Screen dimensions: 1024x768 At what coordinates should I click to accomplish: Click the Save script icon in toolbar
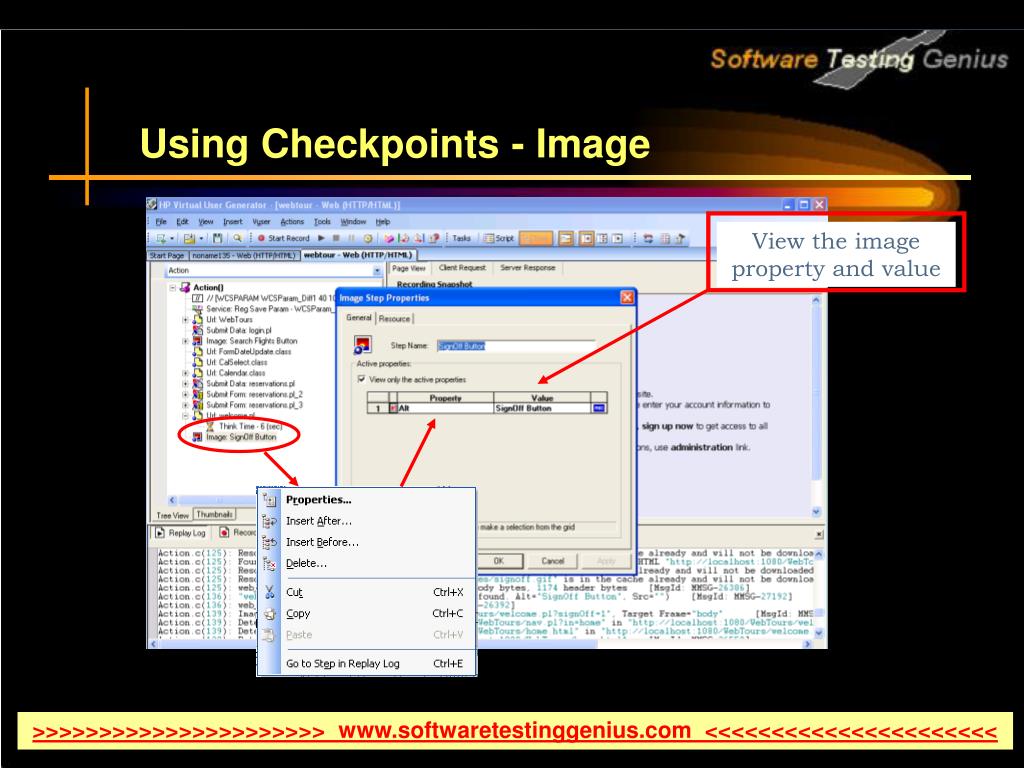(x=218, y=238)
